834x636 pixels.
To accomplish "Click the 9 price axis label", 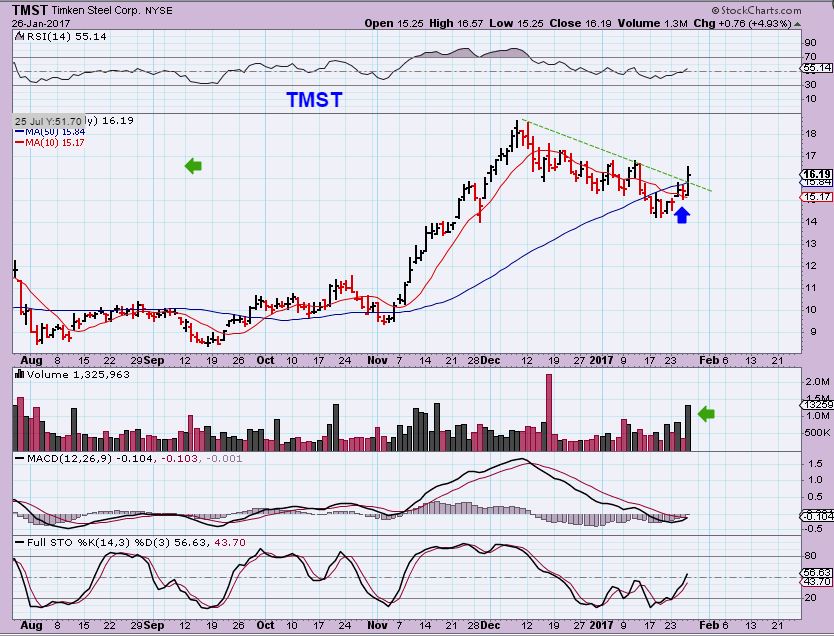I will point(813,331).
